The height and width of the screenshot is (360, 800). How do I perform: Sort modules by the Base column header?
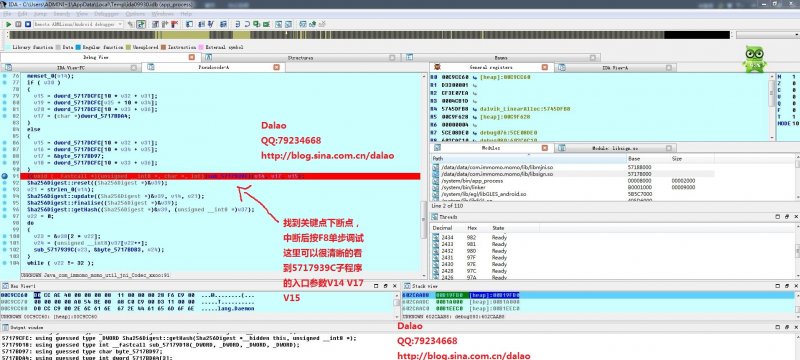pyautogui.click(x=648, y=159)
